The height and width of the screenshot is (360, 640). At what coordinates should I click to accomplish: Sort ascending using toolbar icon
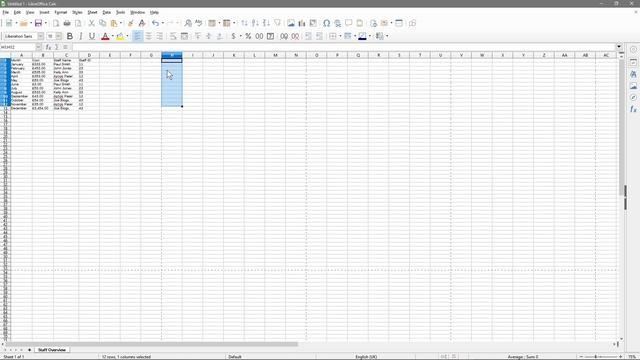(x=255, y=23)
